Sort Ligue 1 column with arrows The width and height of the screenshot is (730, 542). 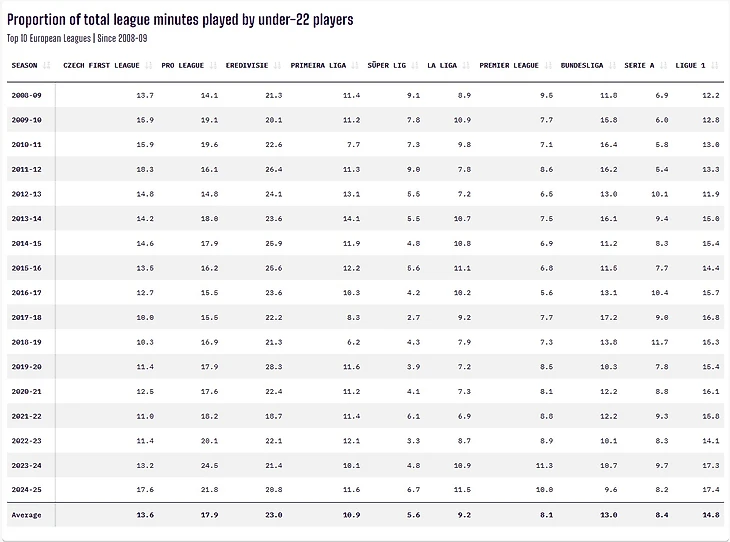pos(715,66)
